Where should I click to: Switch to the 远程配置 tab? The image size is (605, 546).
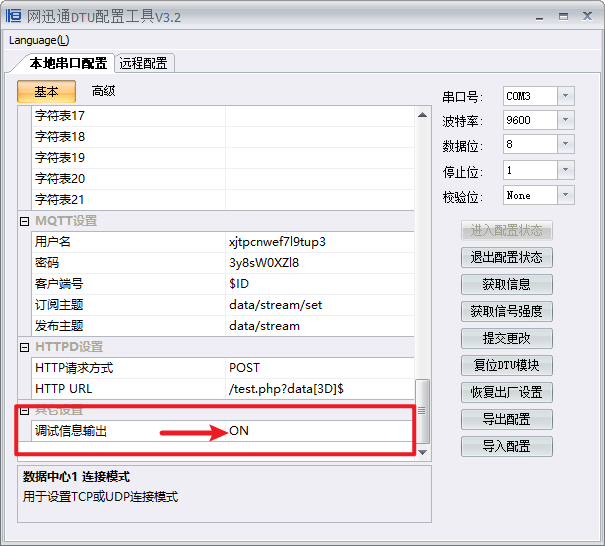pos(145,63)
